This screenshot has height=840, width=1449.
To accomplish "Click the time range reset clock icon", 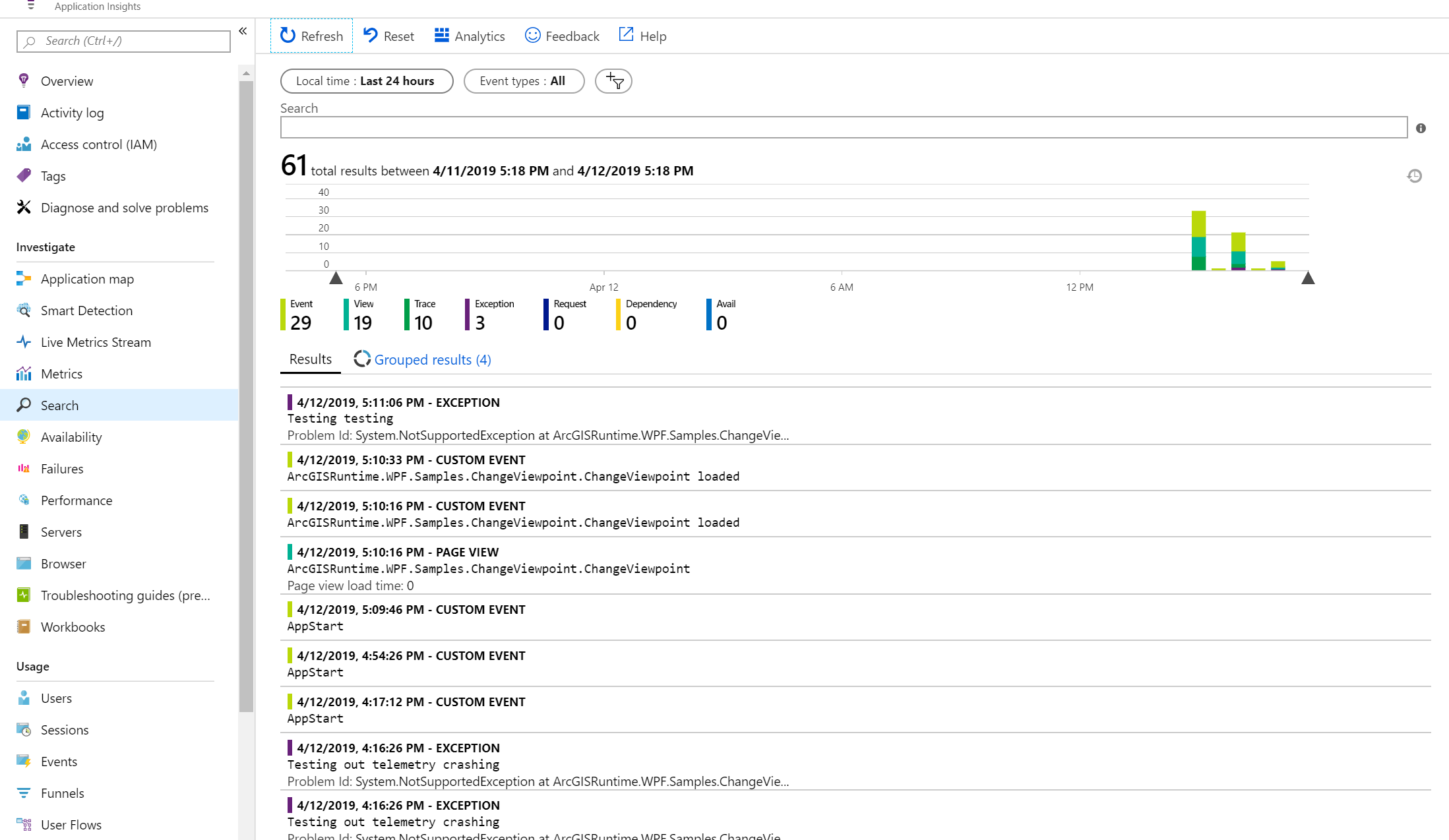I will coord(1414,176).
